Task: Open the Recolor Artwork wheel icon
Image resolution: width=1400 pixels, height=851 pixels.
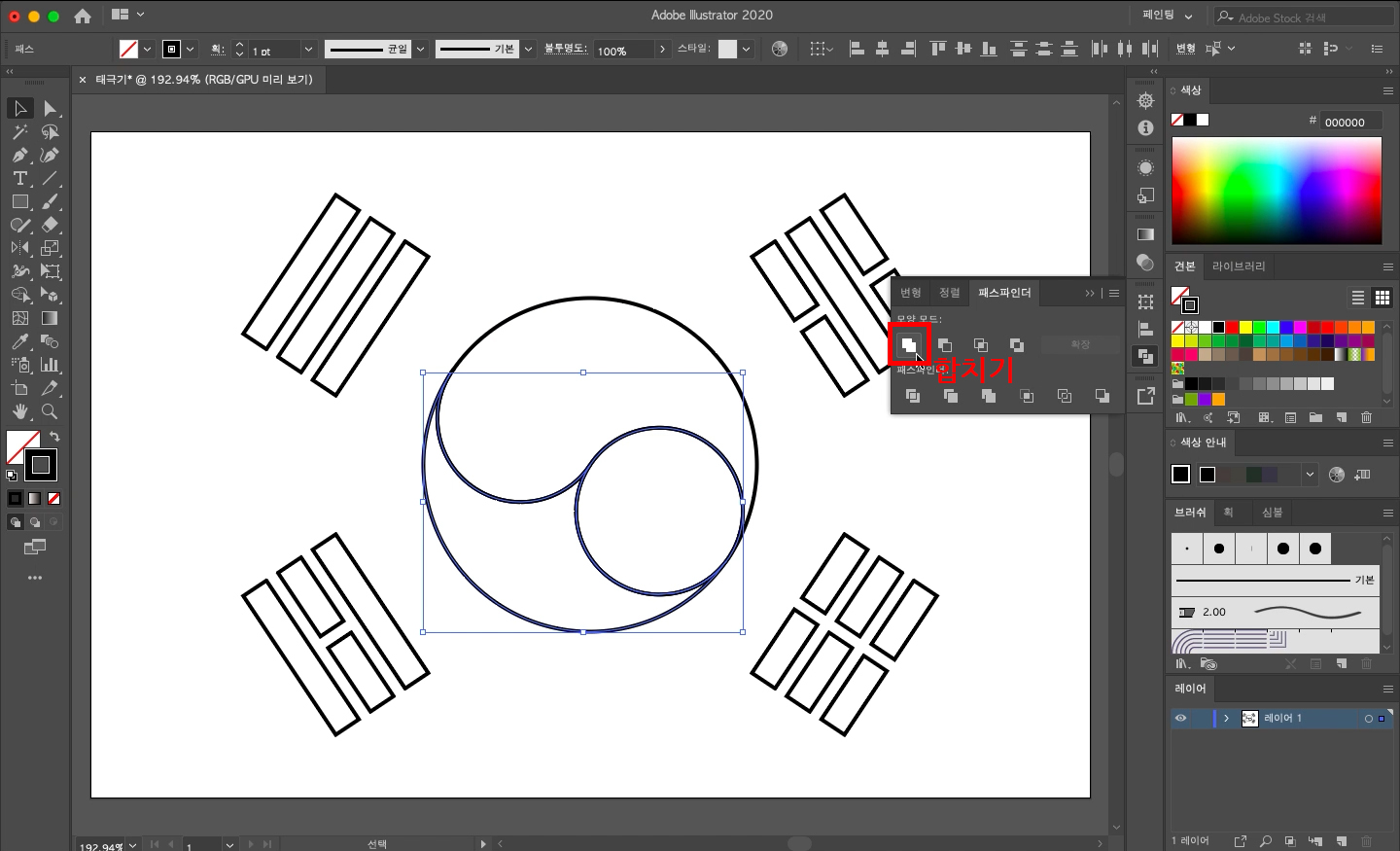Action: (x=780, y=49)
